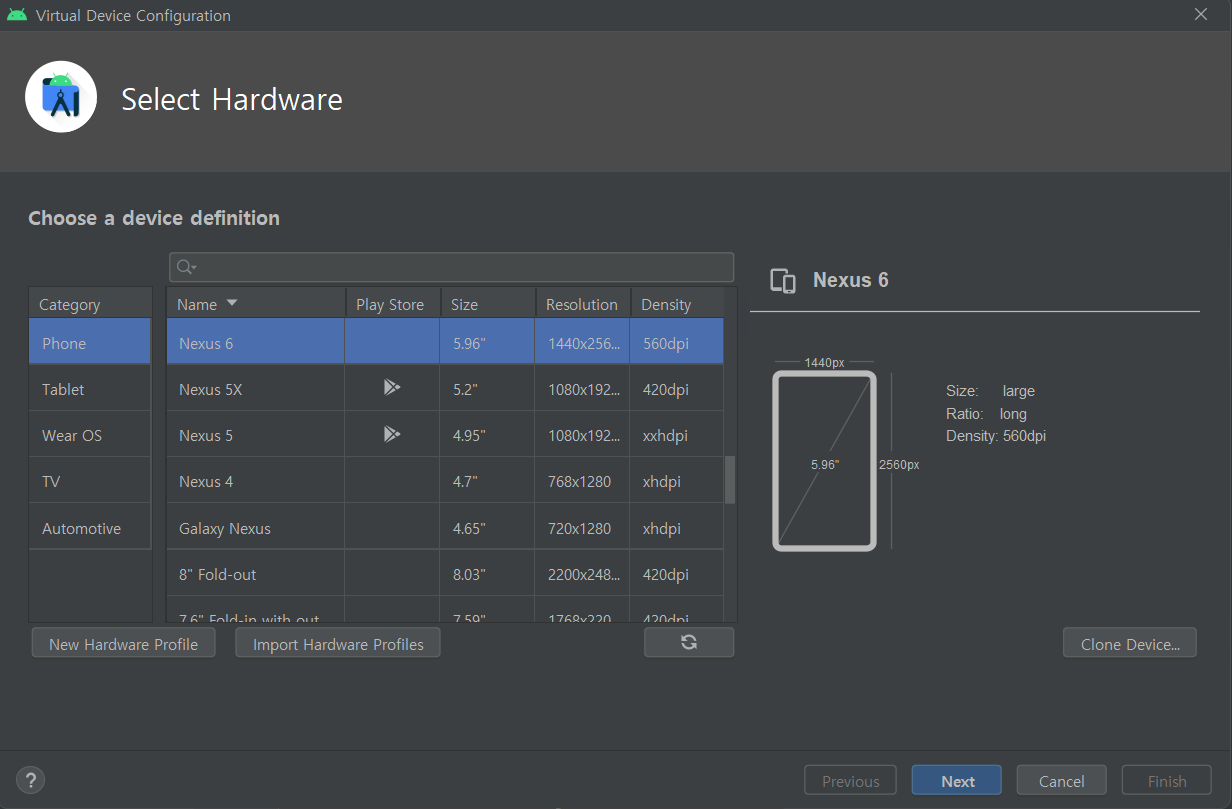
Task: Close the Virtual Device Configuration window
Action: (x=1201, y=14)
